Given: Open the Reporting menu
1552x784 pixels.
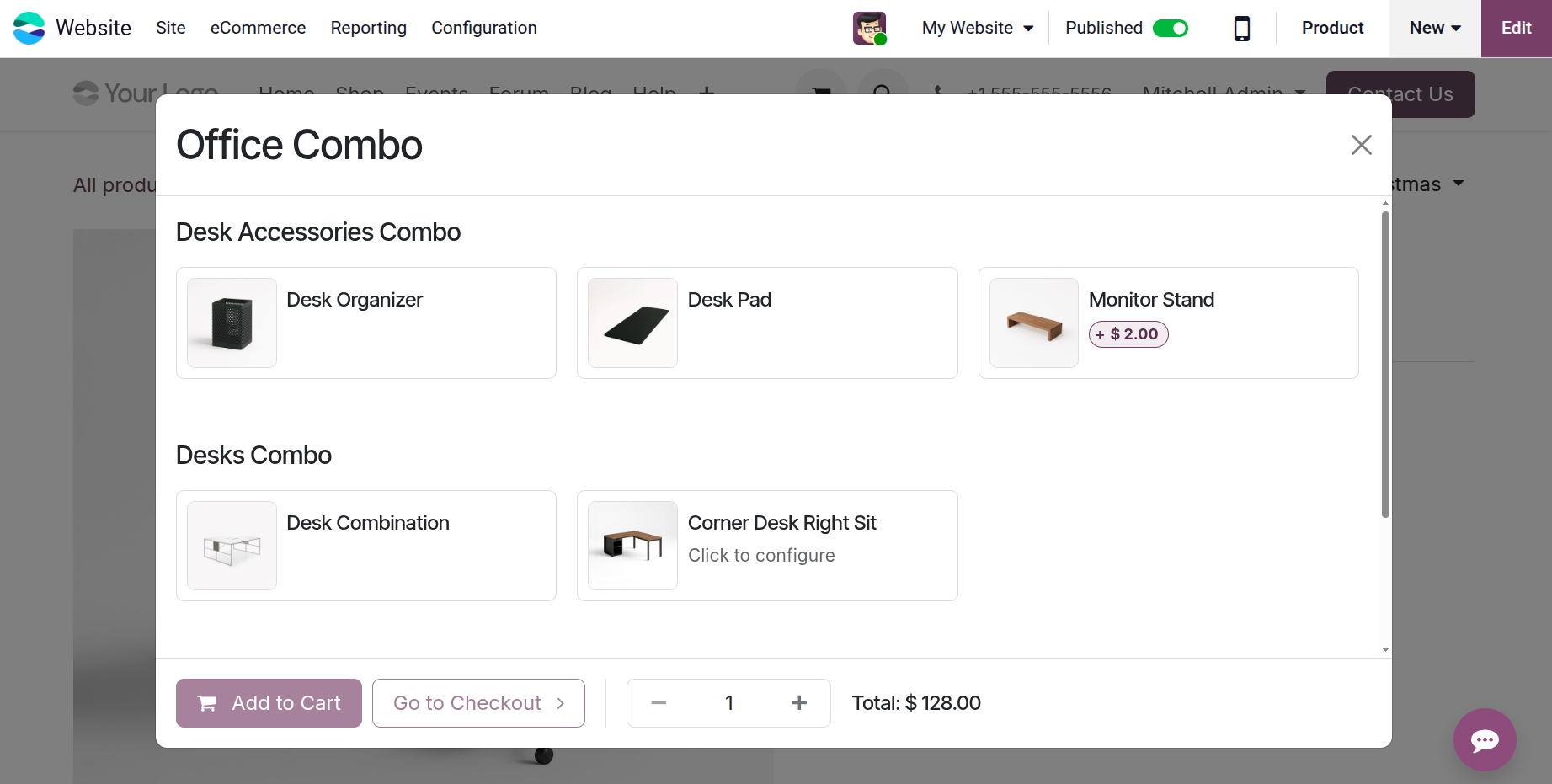Looking at the screenshot, I should [368, 29].
